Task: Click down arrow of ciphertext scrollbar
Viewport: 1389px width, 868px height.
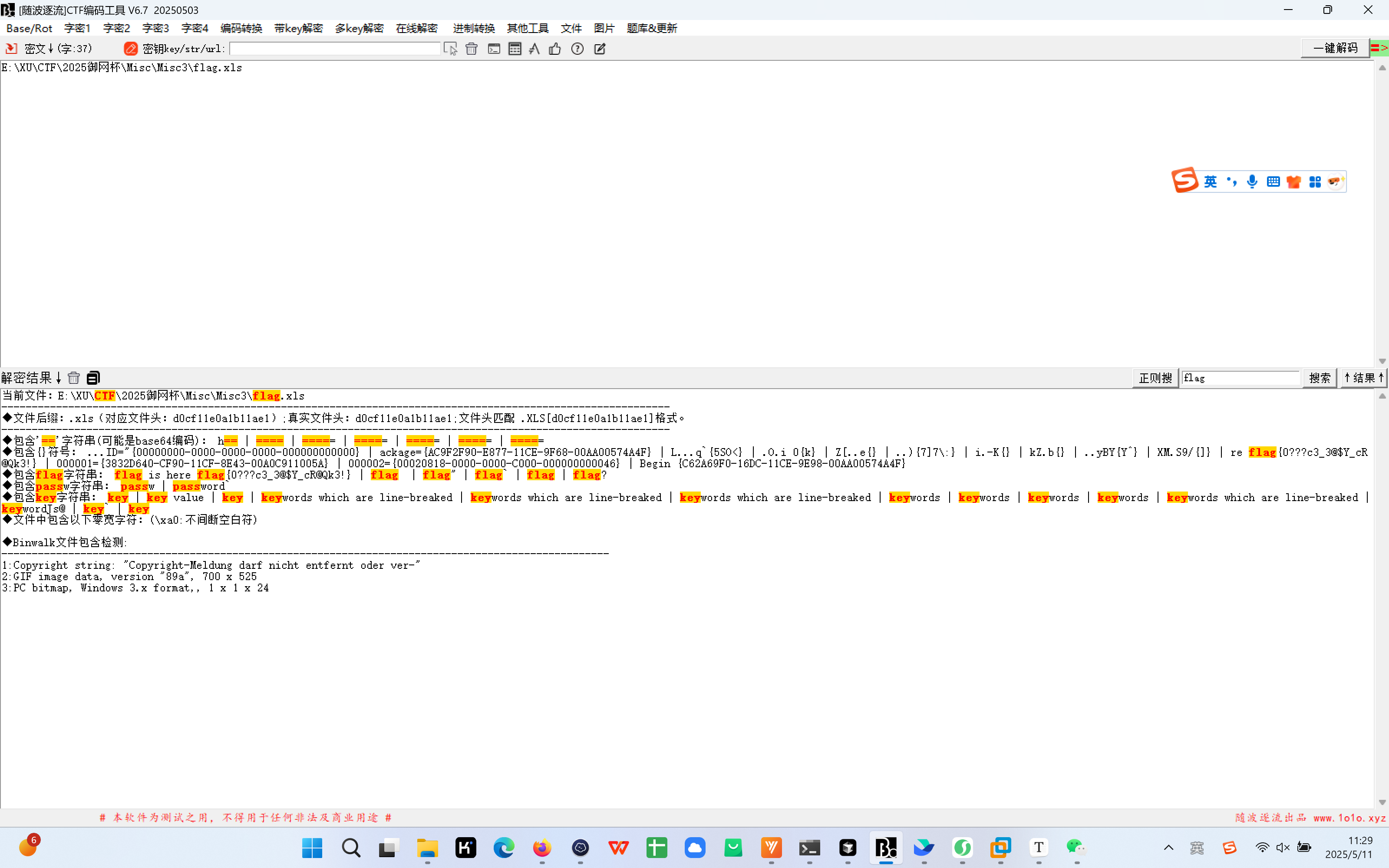Action: coord(1382,361)
